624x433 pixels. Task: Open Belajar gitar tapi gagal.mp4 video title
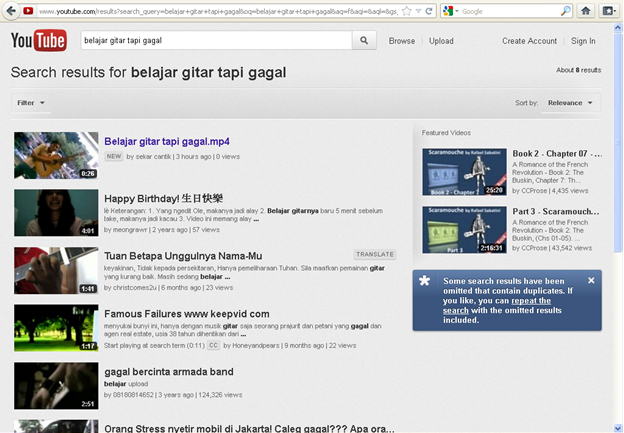click(x=167, y=141)
